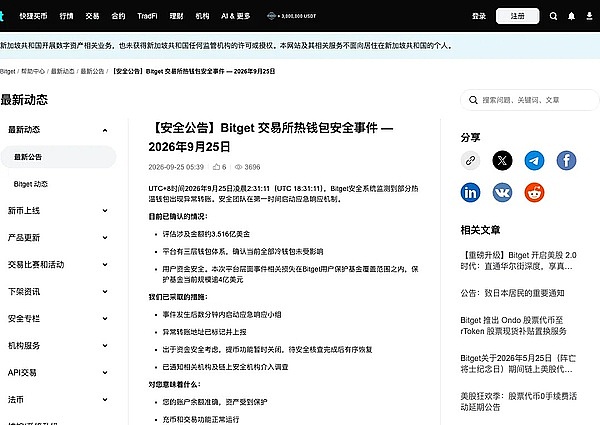Select Bitget 动态 in sidebar
Viewport: 600px width, 425px height.
(x=31, y=184)
